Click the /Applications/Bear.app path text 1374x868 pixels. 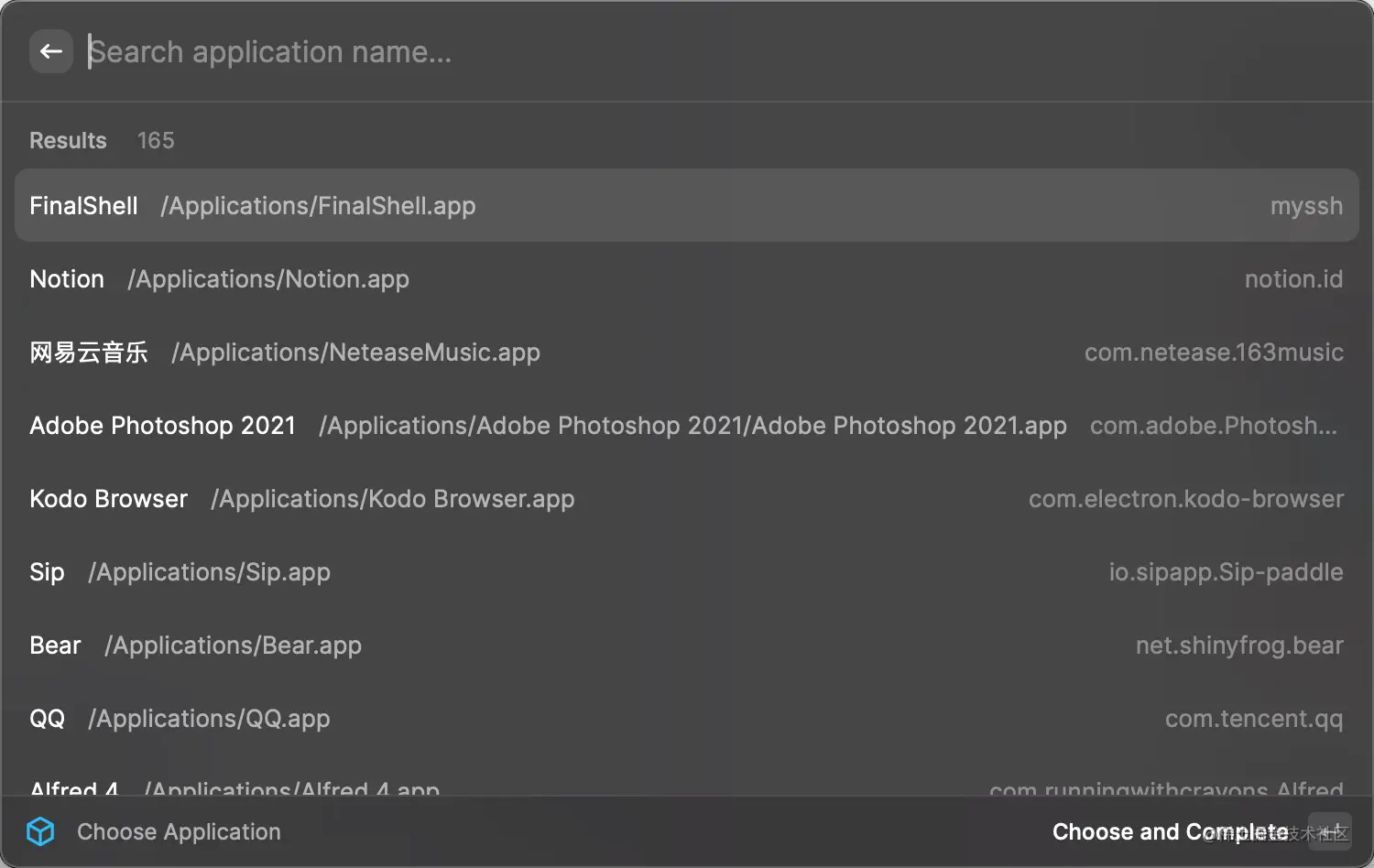click(x=233, y=646)
